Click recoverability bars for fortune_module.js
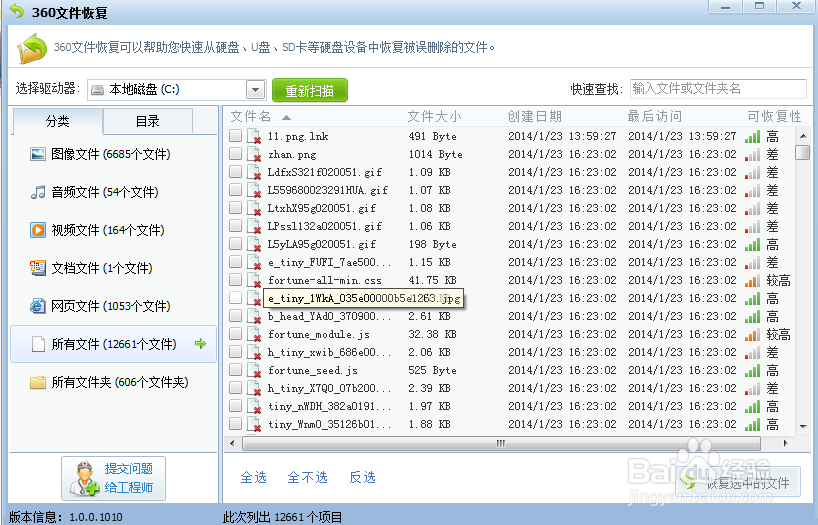 point(752,335)
